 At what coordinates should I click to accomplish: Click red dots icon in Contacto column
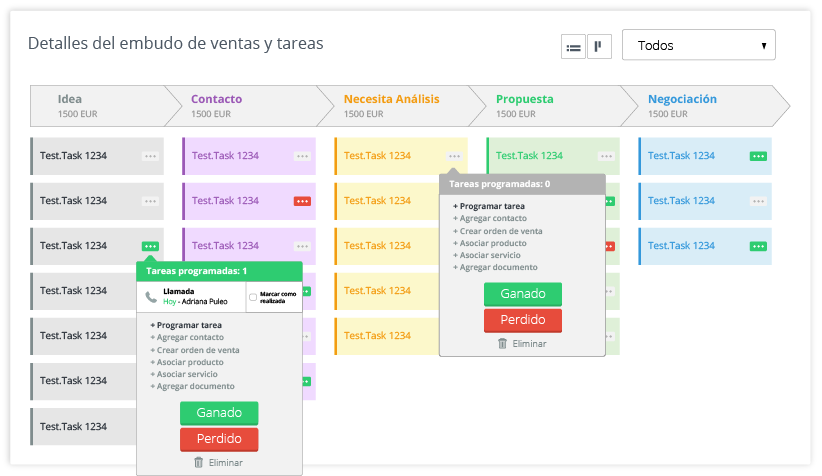(x=302, y=201)
